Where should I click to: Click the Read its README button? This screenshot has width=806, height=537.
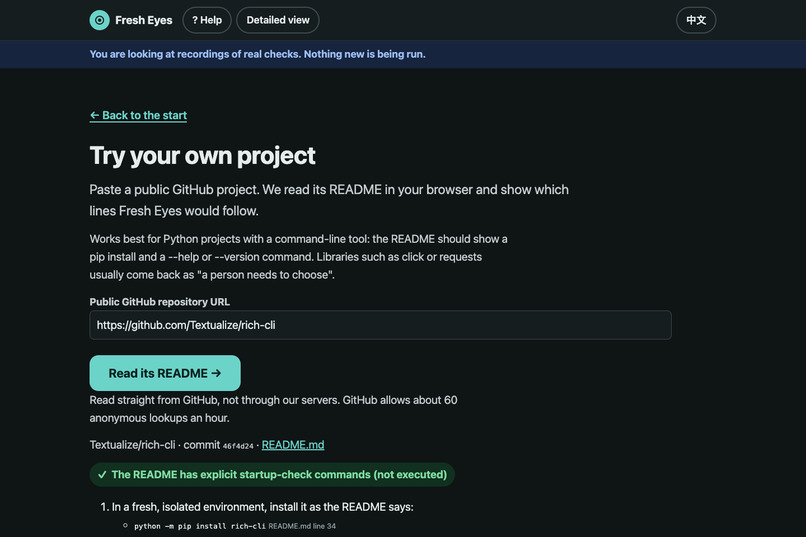pyautogui.click(x=165, y=373)
